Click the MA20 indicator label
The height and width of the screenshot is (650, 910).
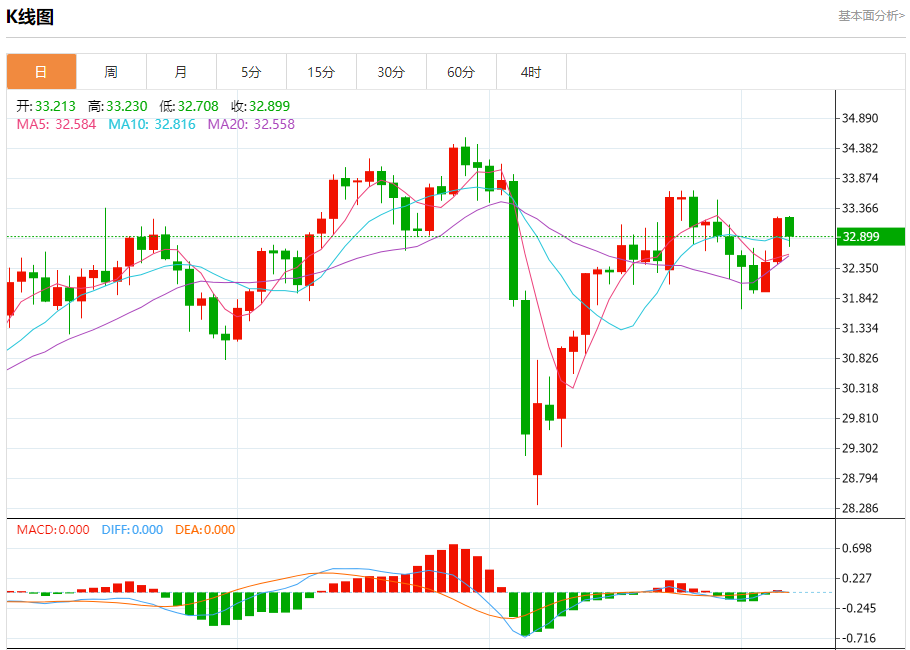tap(251, 124)
